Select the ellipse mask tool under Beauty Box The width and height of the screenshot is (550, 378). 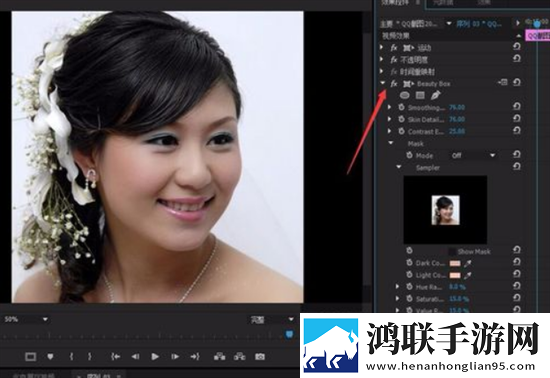404,95
